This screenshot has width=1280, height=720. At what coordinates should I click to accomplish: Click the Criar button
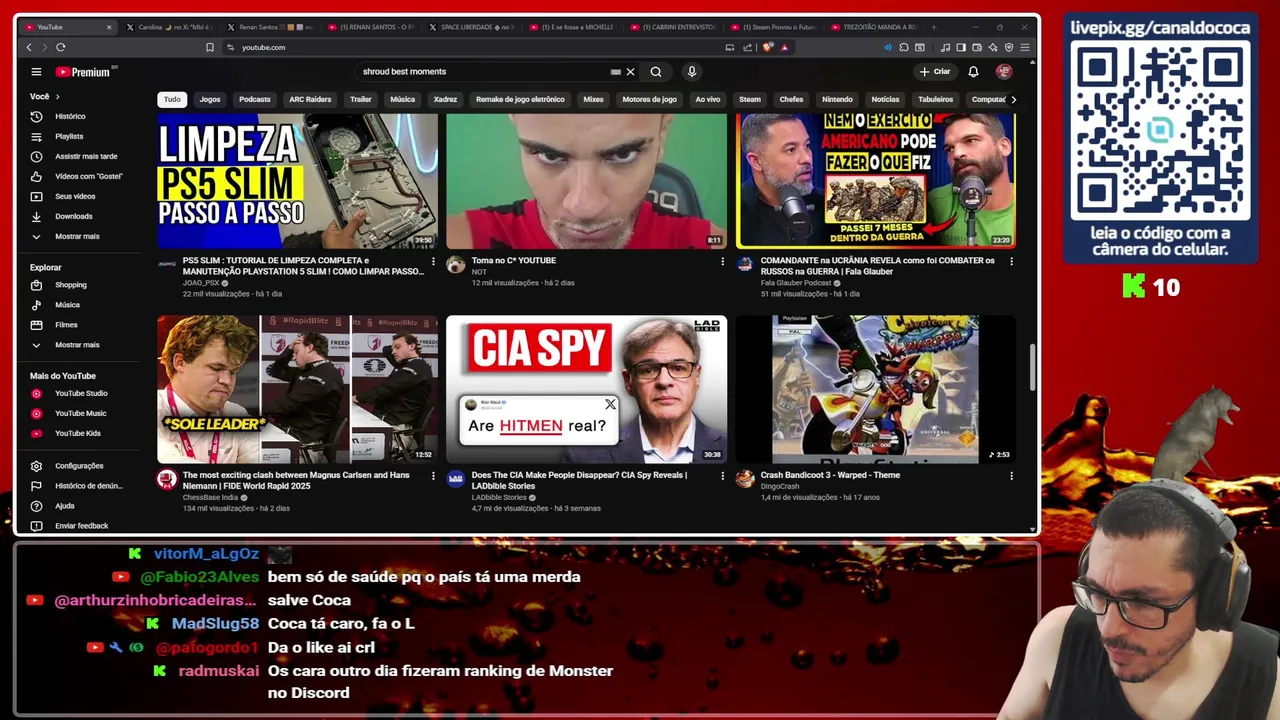click(x=935, y=72)
